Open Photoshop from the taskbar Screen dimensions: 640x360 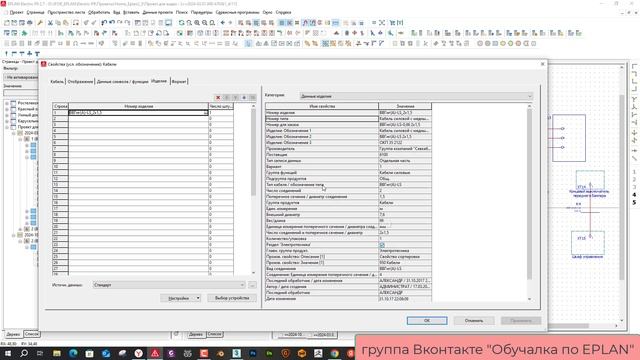pos(253,353)
